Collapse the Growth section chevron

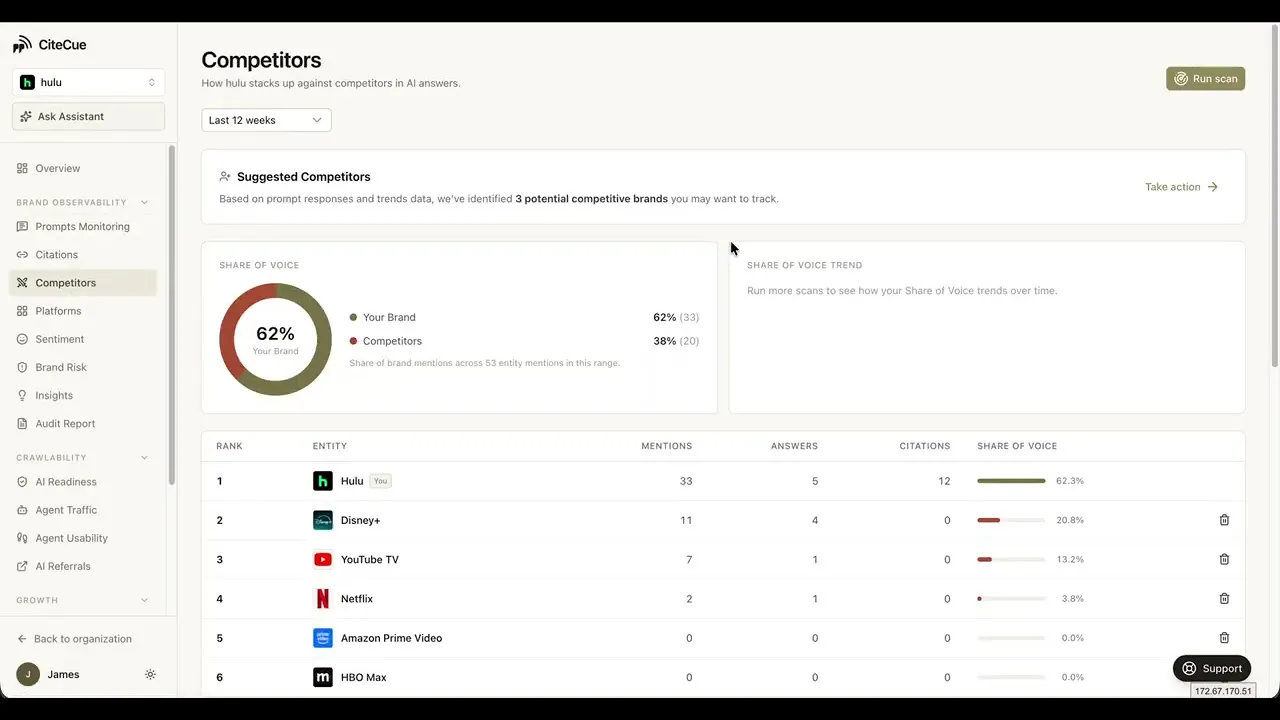pos(145,600)
